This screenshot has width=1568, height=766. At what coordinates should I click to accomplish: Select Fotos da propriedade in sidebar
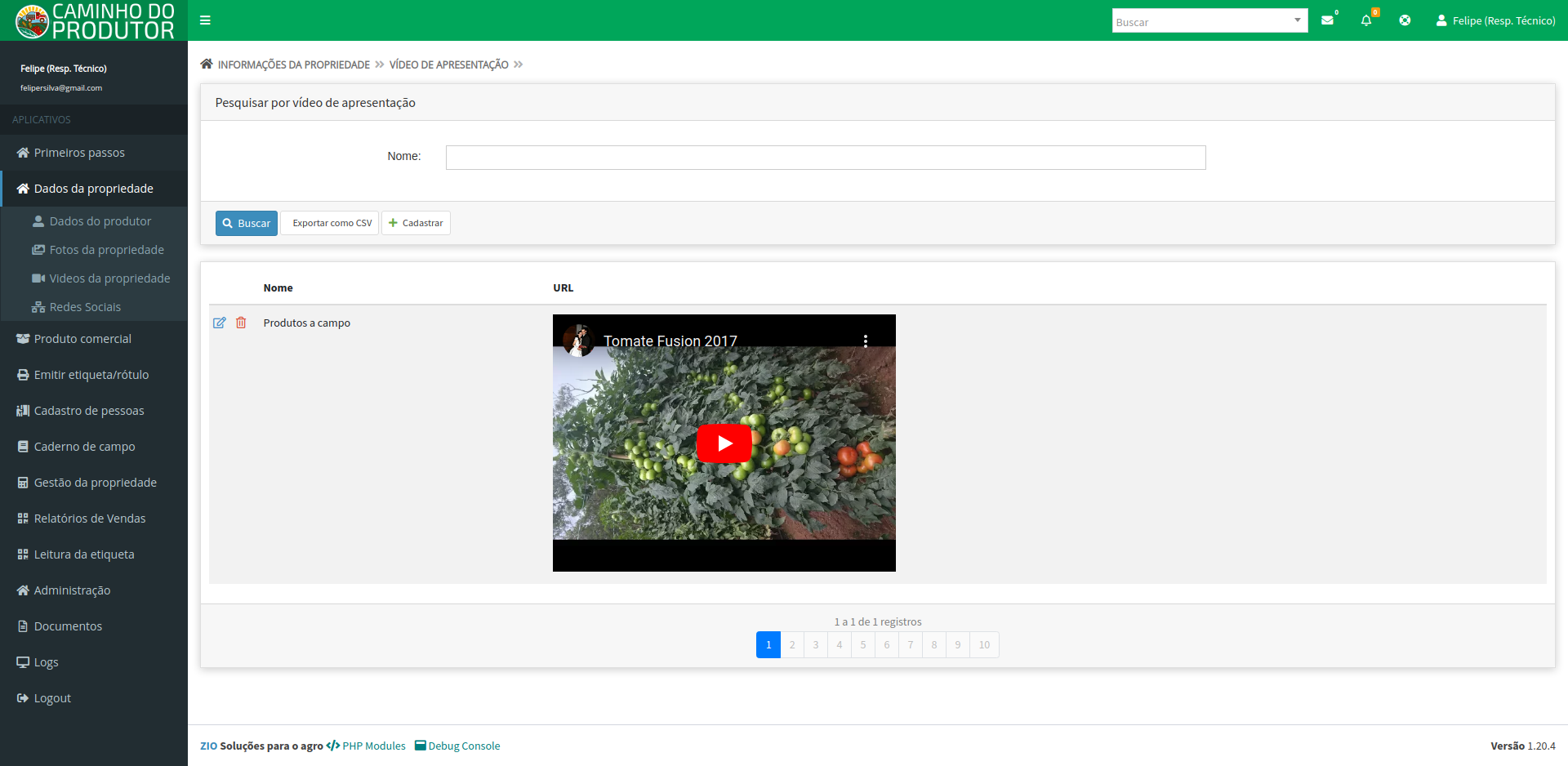[x=106, y=250]
